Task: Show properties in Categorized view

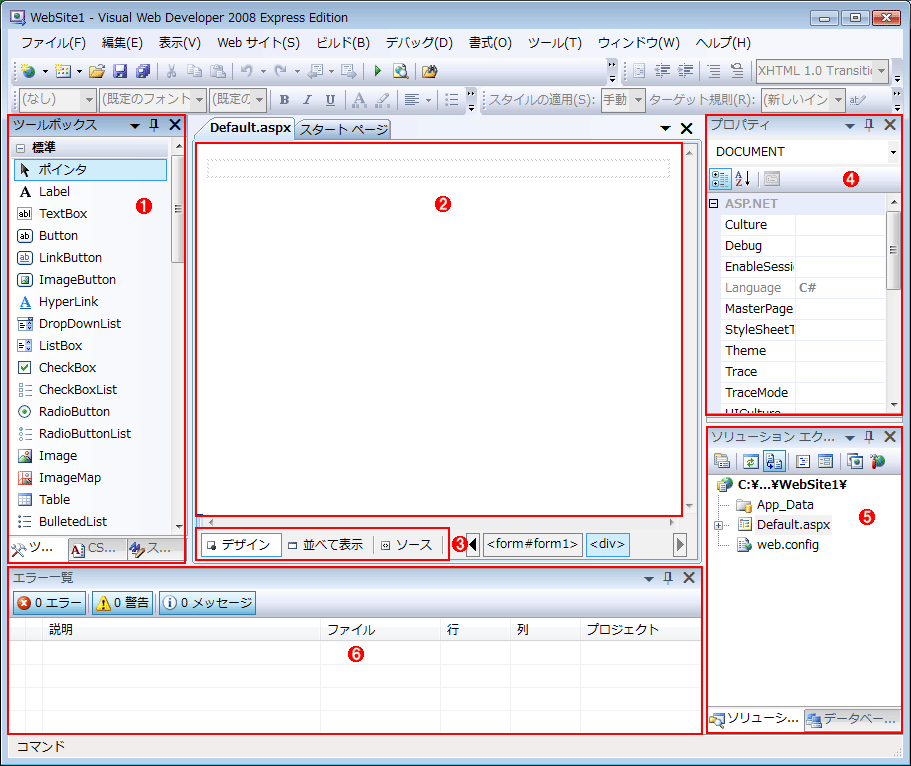Action: point(720,179)
